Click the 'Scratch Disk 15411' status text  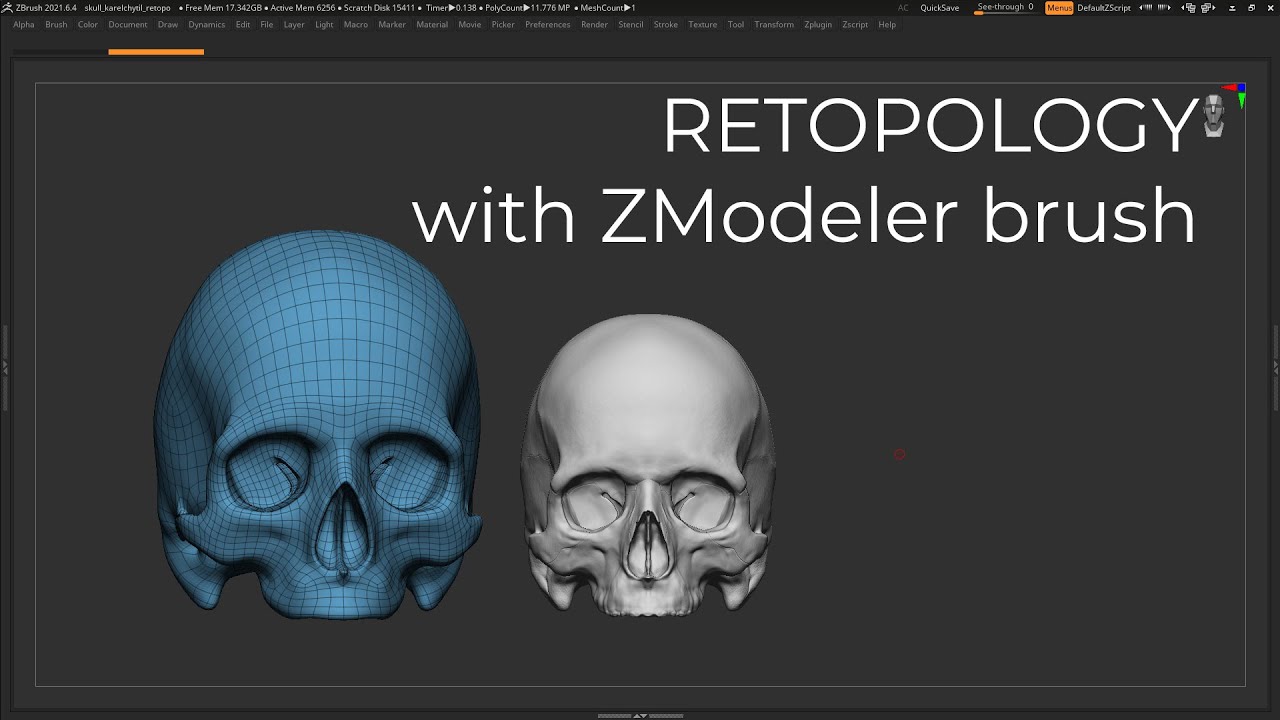pyautogui.click(x=379, y=7)
